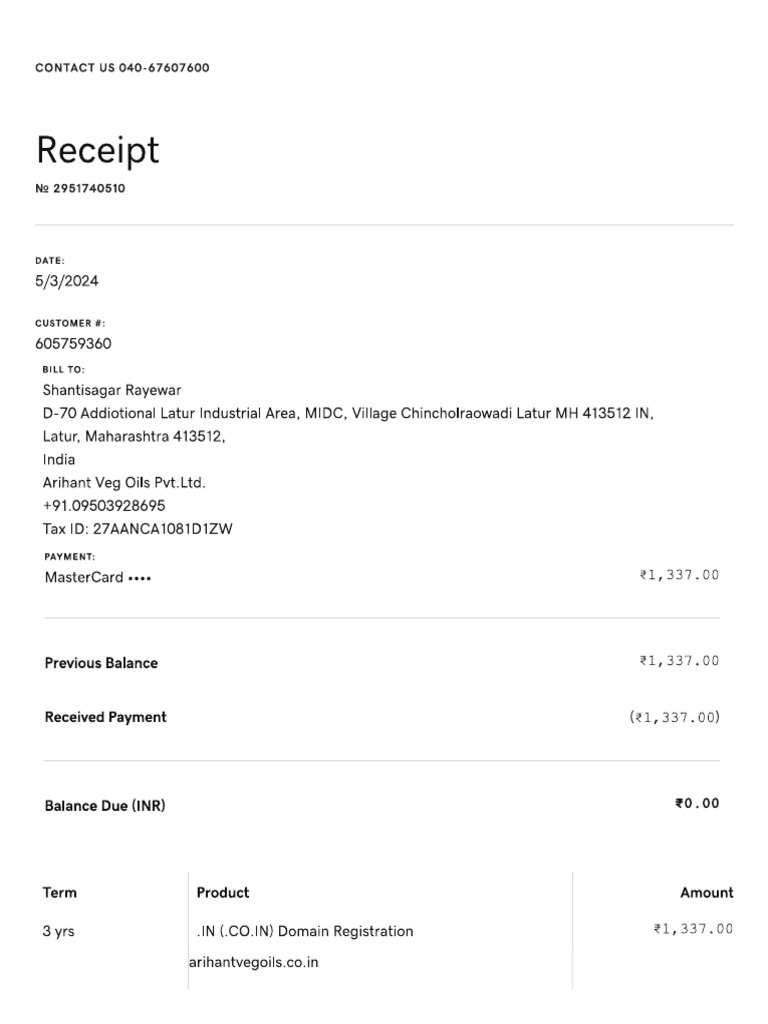The width and height of the screenshot is (768, 1024).
Task: Click the D-70 Latur Industrial Area address line
Action: [x=348, y=413]
